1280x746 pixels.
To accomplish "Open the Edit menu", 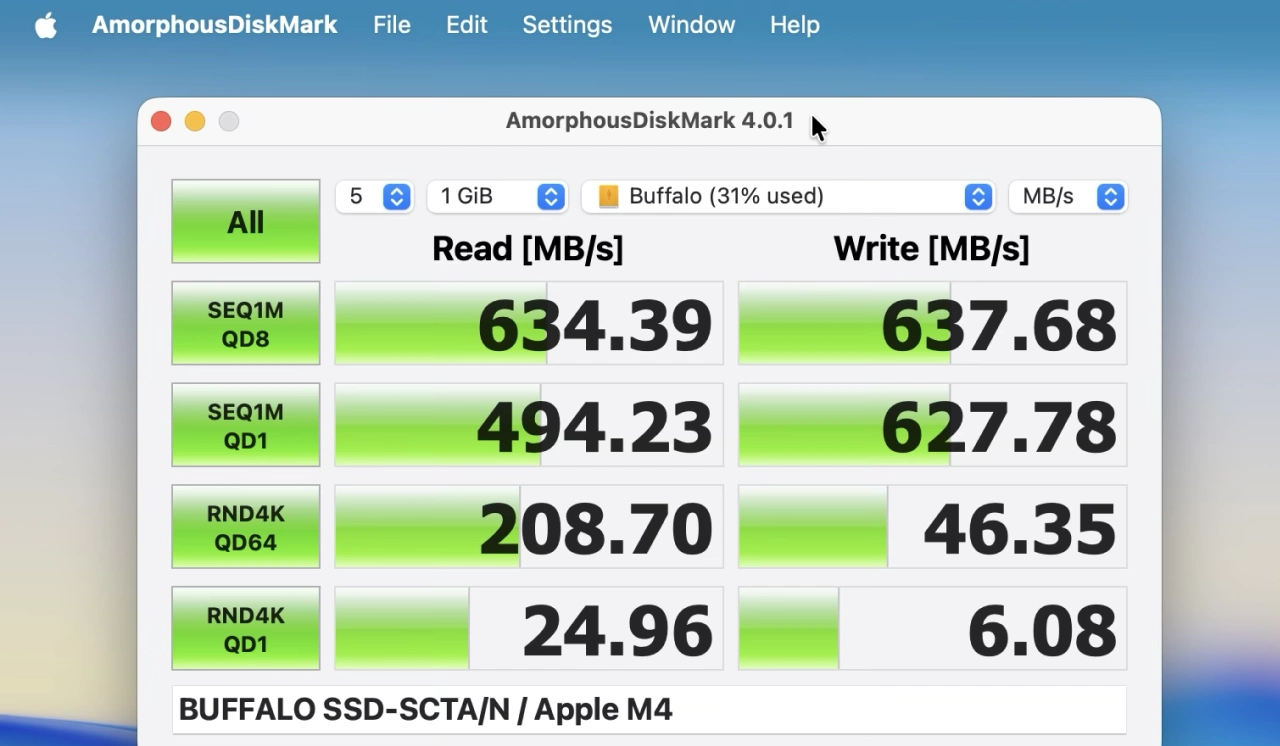I will [x=467, y=24].
